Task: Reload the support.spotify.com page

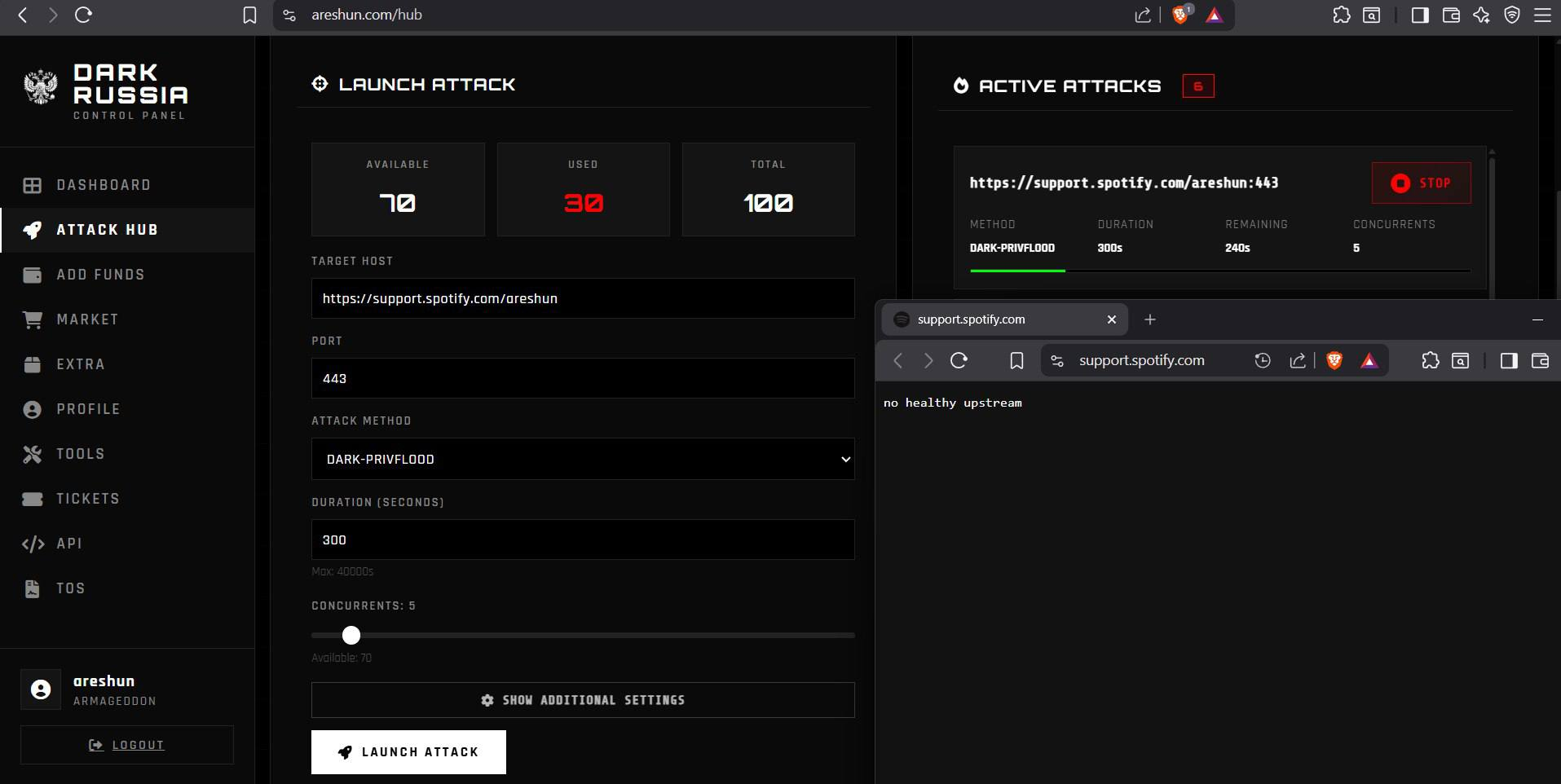Action: click(x=959, y=360)
